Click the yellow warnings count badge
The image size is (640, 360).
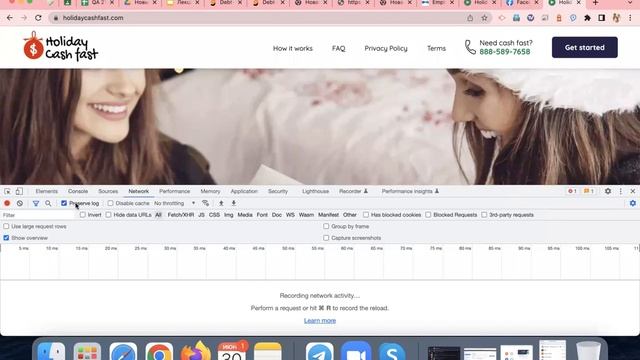click(589, 191)
